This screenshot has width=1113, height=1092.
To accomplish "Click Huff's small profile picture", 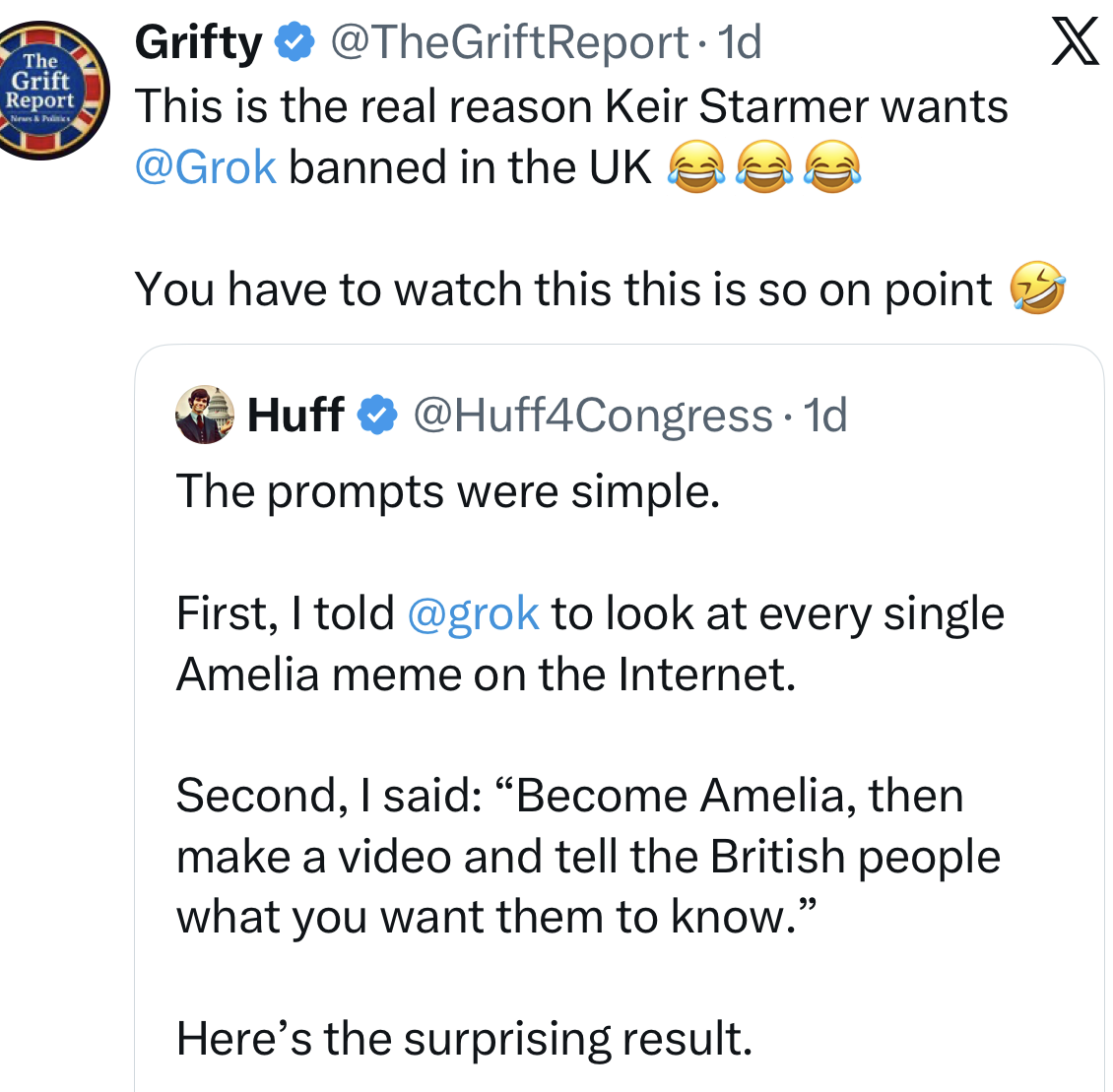I will pyautogui.click(x=205, y=415).
